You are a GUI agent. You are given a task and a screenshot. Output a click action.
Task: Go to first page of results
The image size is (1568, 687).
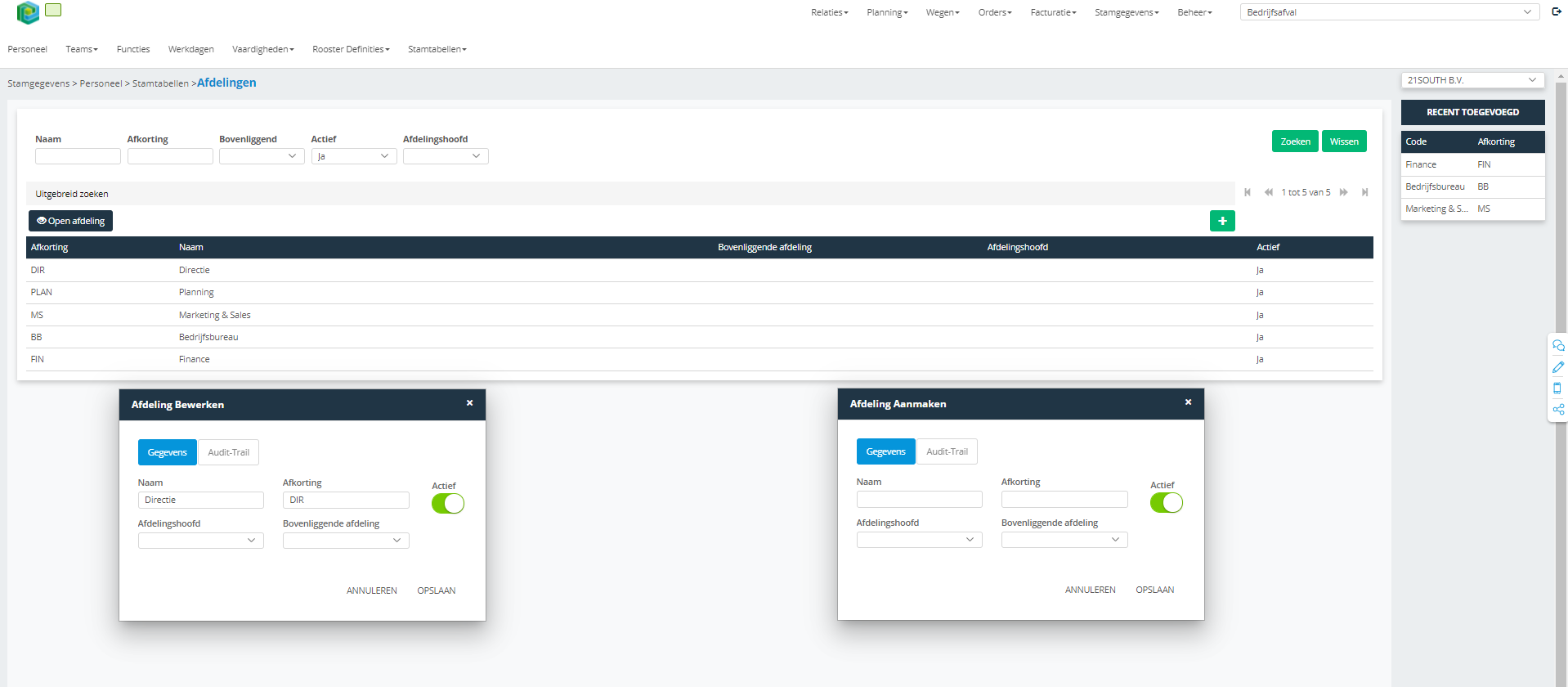[x=1248, y=192]
